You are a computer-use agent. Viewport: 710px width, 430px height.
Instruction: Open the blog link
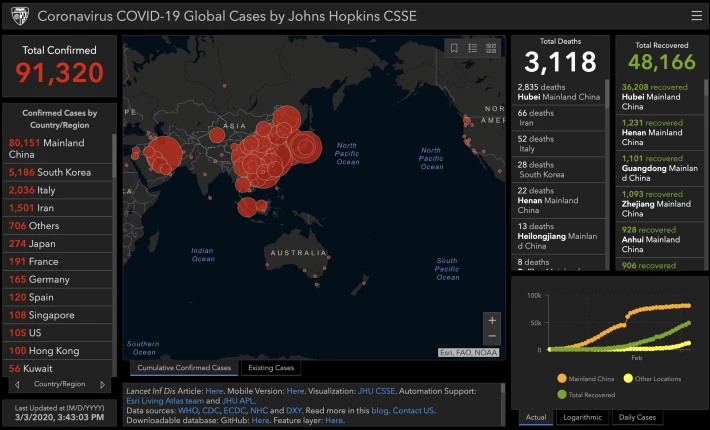tap(379, 411)
